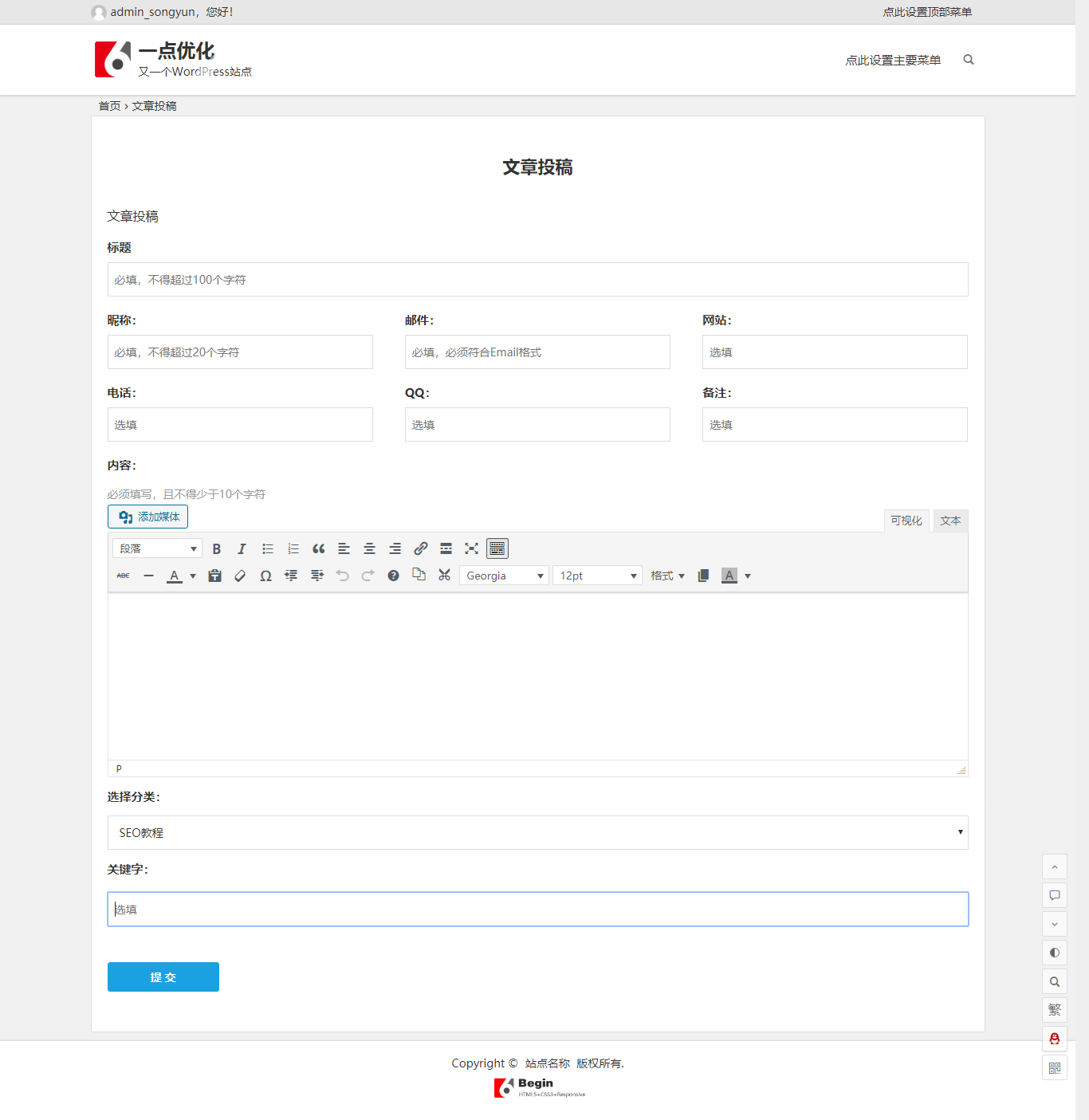Focus the 网站 website field

pos(835,352)
